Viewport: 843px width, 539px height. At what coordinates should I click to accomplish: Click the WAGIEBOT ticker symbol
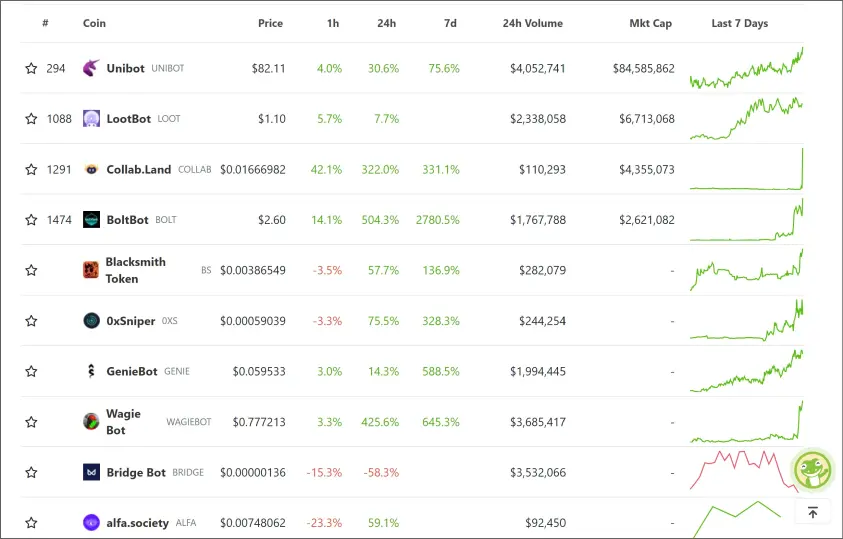tap(189, 422)
